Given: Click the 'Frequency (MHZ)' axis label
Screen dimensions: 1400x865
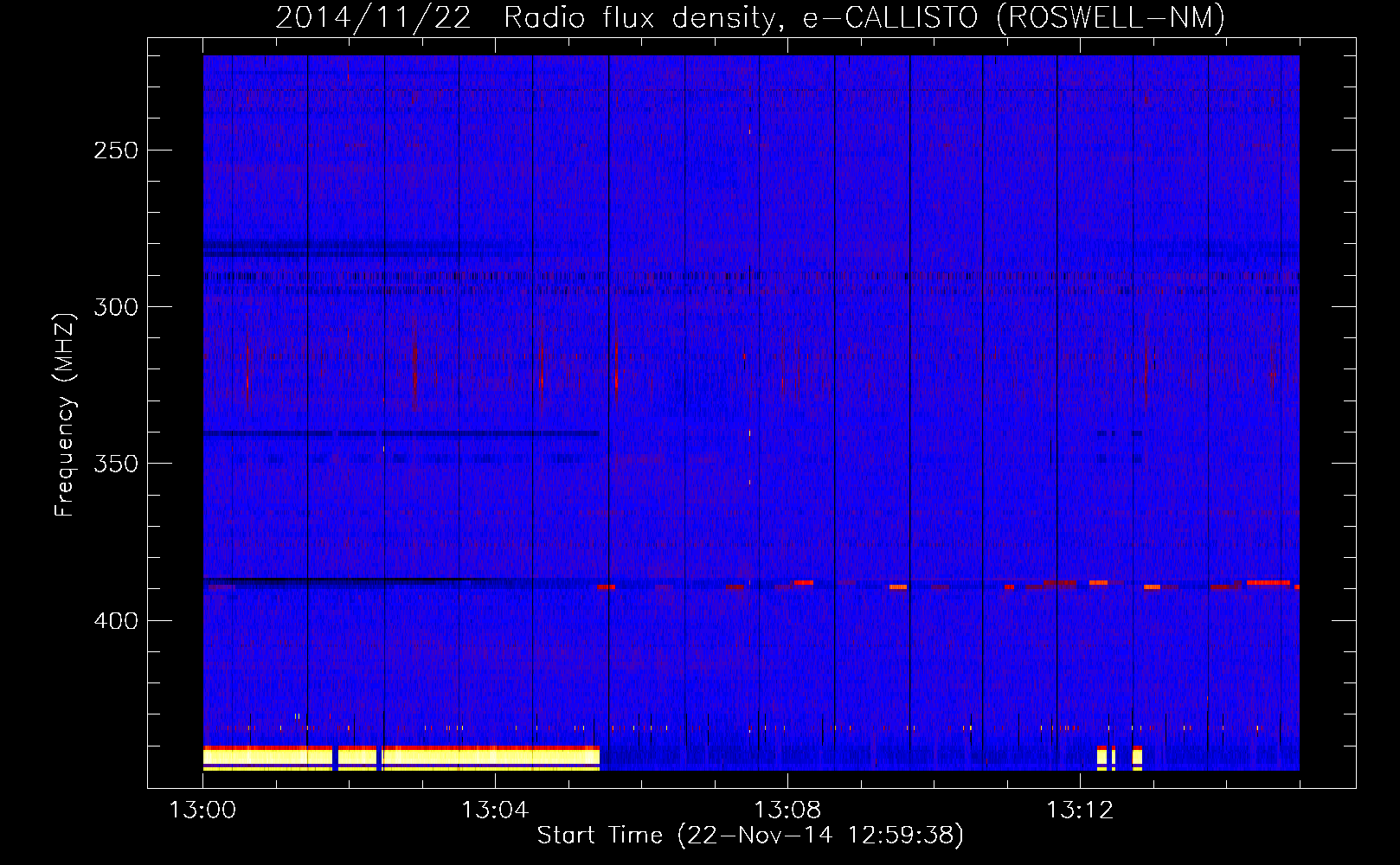Looking at the screenshot, I should 65,415.
